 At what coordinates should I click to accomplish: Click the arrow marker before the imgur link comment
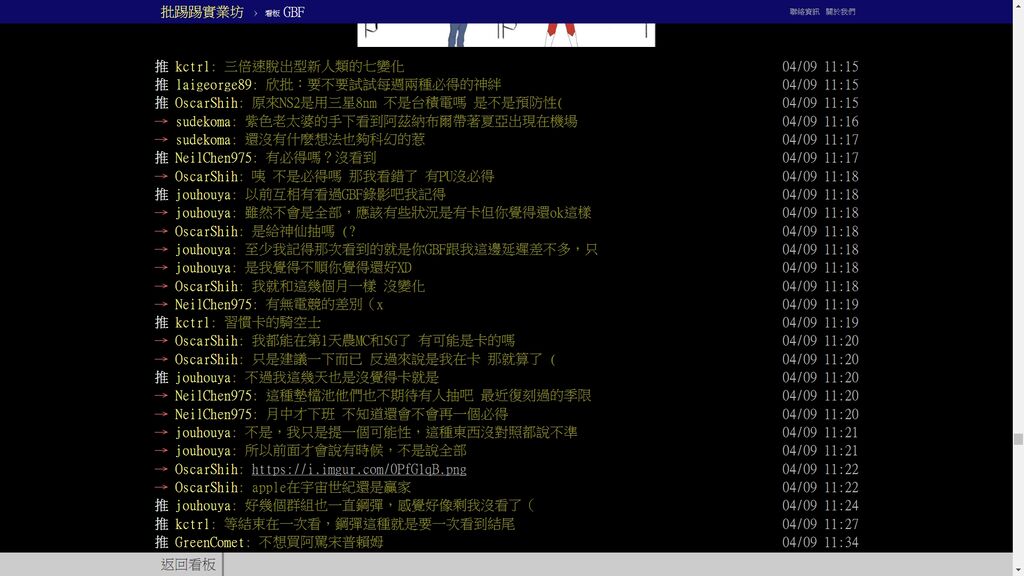pyautogui.click(x=162, y=469)
